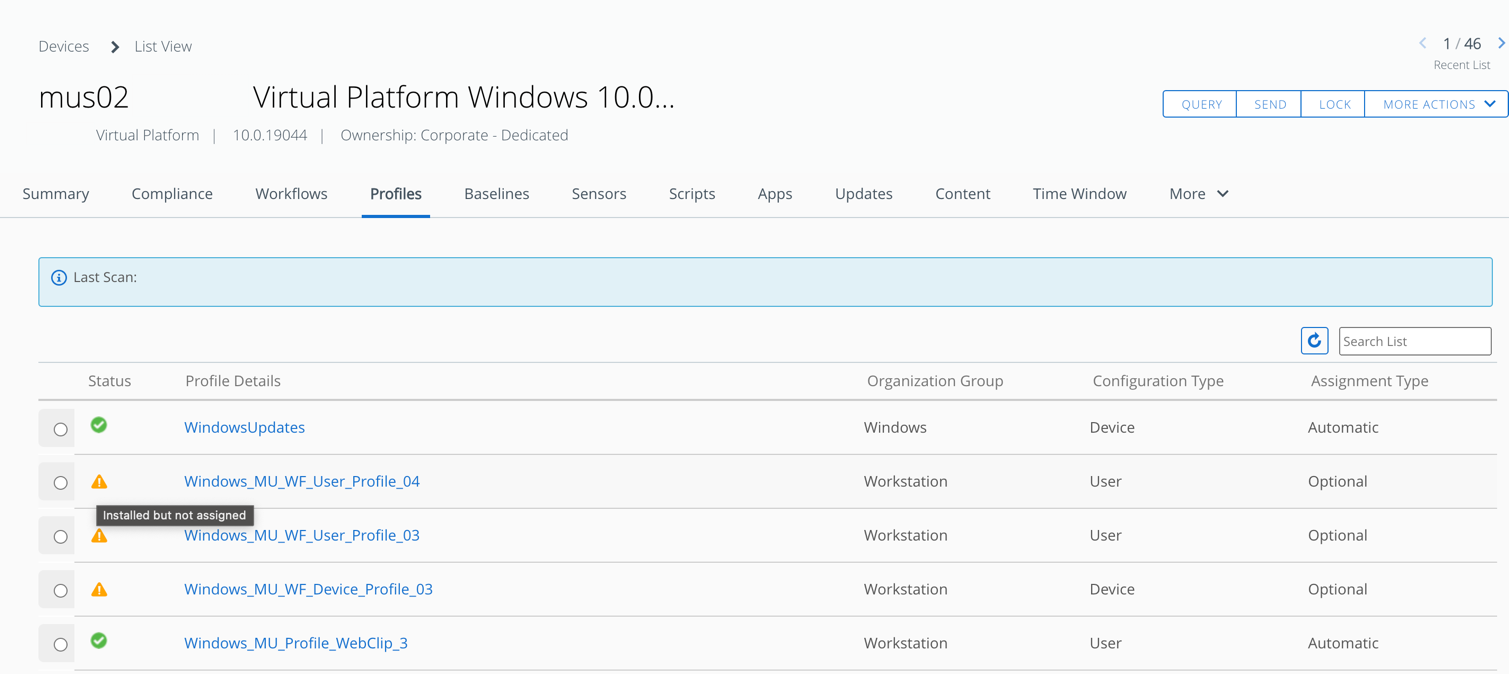This screenshot has width=1509, height=674.
Task: Click warning icon for Windows_MU_WF_Device_Profile_03
Action: (x=99, y=590)
